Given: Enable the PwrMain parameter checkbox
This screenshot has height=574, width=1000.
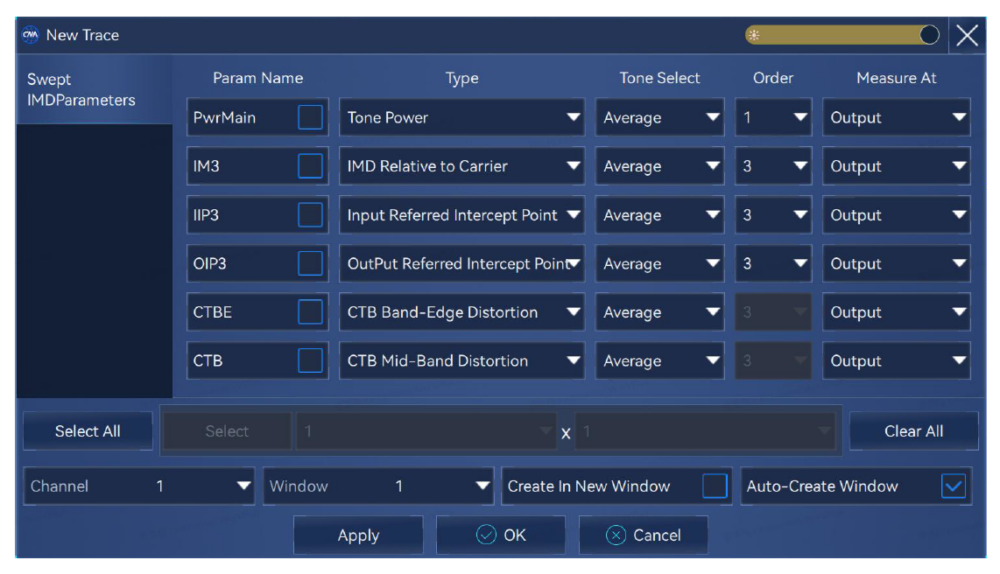Looking at the screenshot, I should [x=310, y=117].
